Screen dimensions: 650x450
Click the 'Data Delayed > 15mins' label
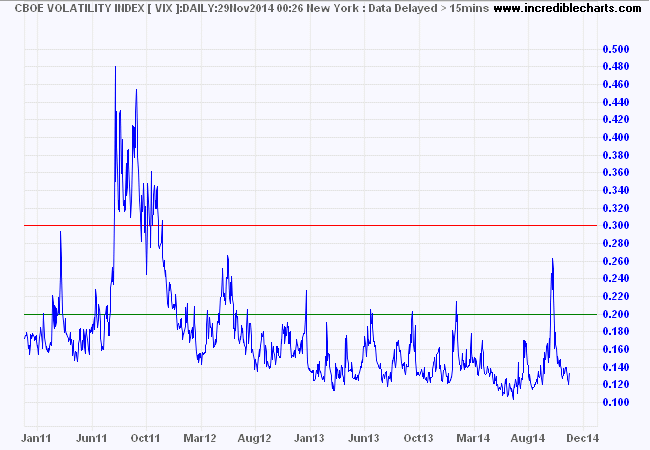(x=429, y=8)
